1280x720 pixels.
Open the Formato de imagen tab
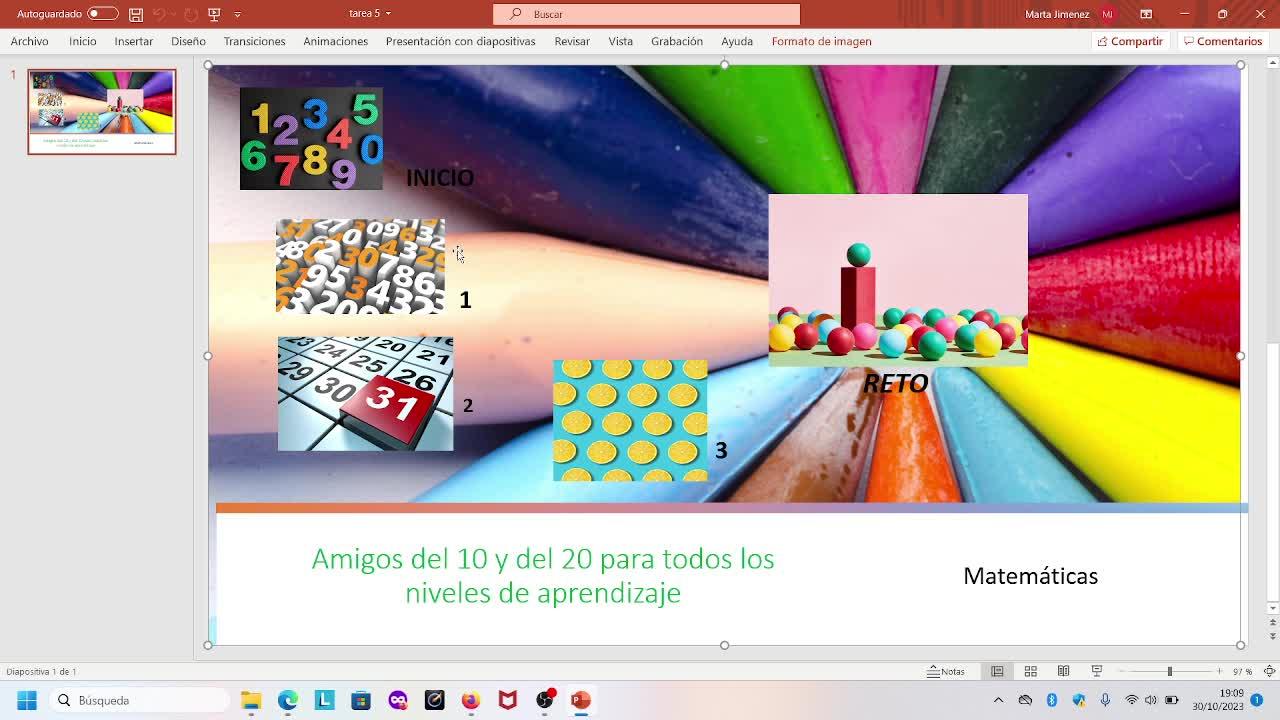[x=821, y=41]
